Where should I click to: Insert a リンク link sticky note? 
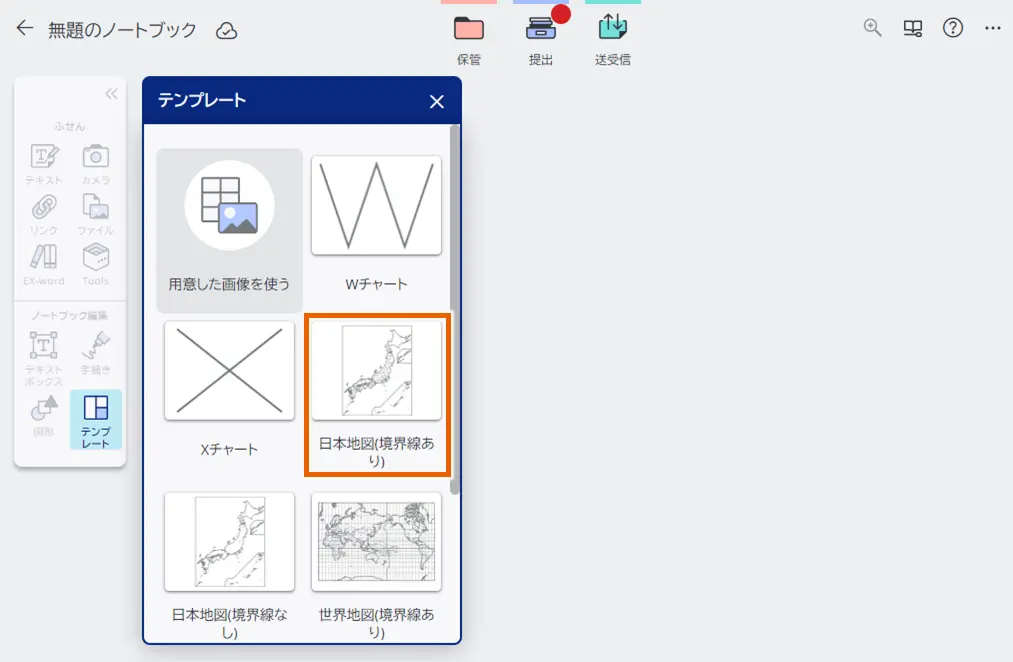pyautogui.click(x=44, y=212)
